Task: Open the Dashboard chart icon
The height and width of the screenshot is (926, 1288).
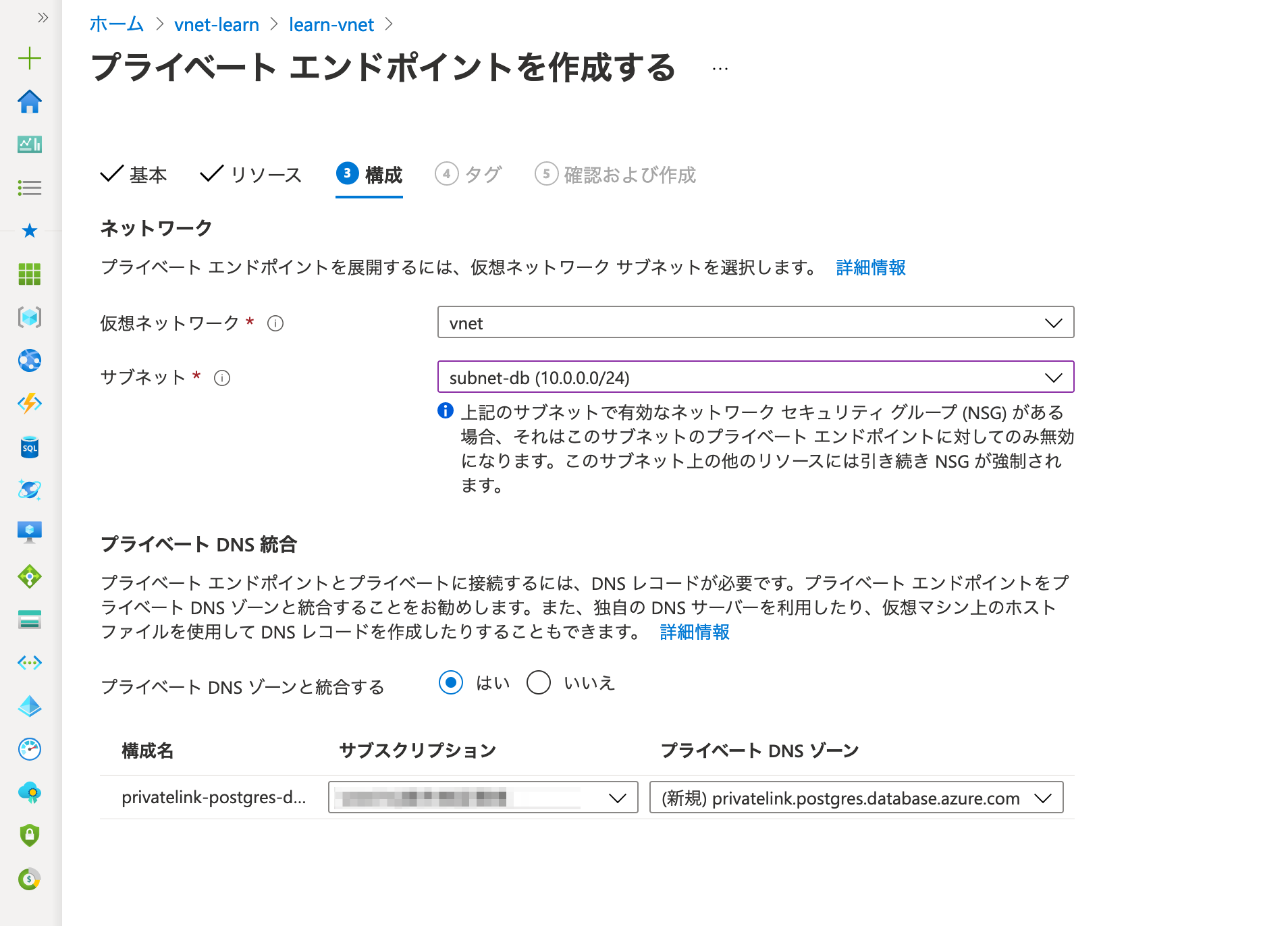Action: (30, 144)
